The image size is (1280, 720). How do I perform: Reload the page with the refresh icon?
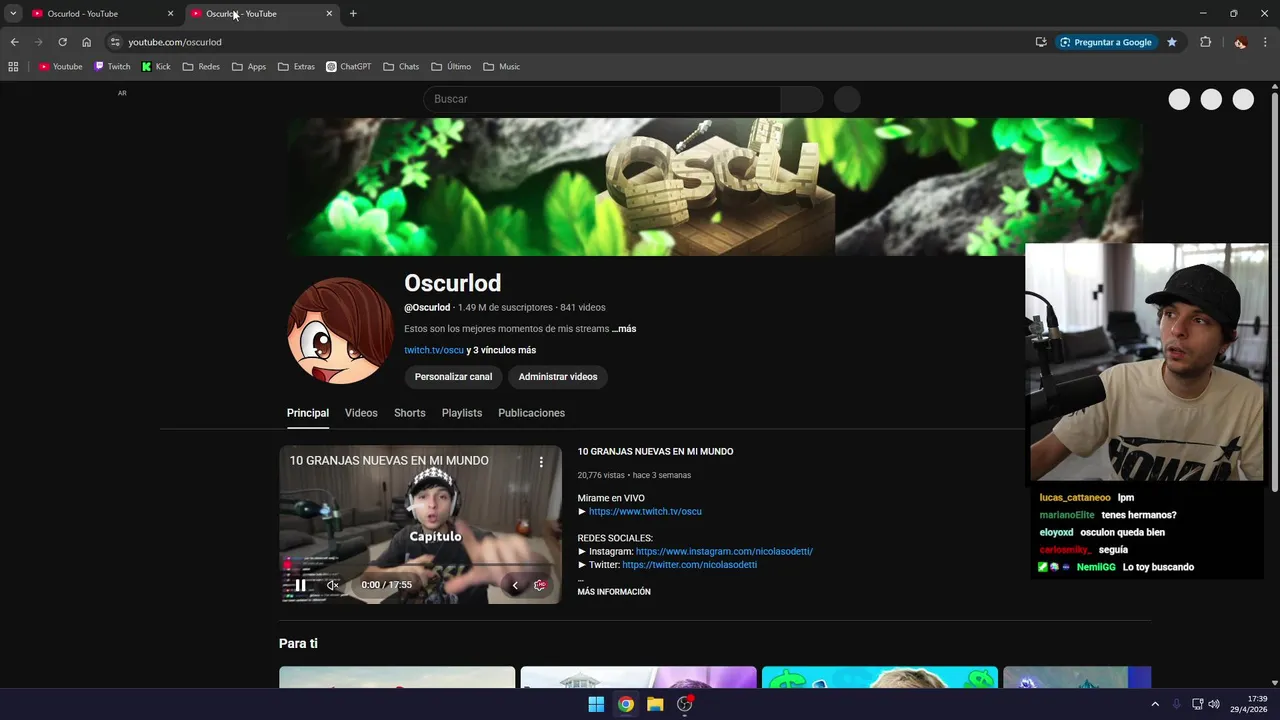pos(62,42)
